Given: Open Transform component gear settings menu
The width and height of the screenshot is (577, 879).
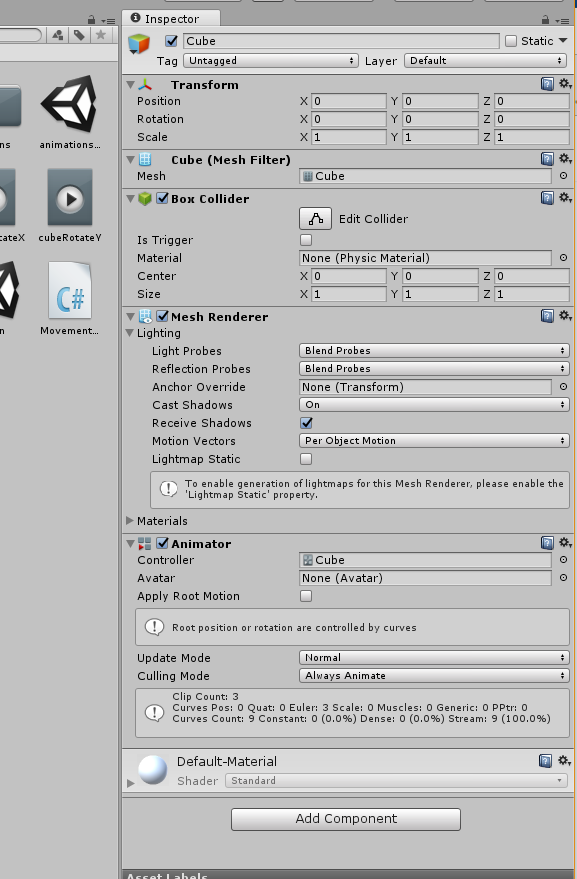Looking at the screenshot, I should 565,84.
